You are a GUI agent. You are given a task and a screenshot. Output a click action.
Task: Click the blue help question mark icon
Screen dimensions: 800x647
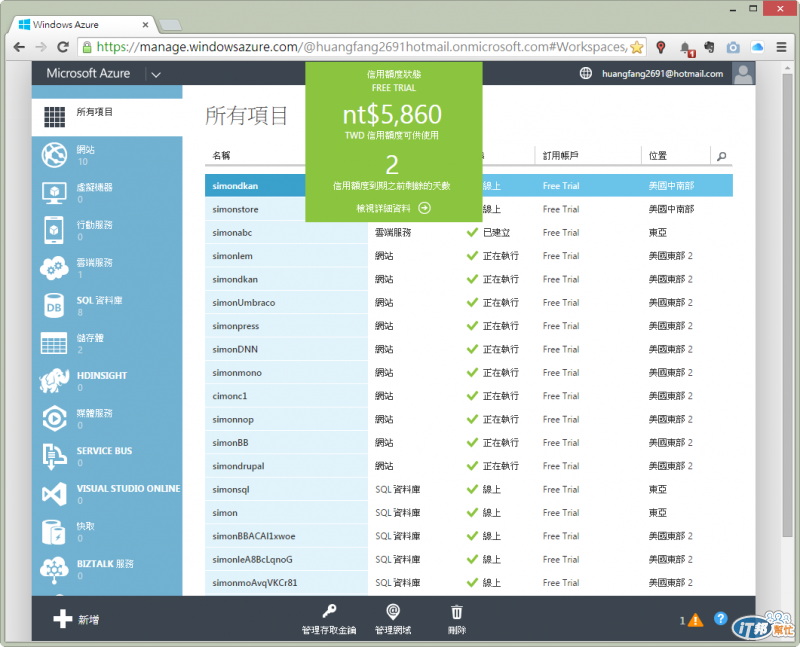(x=720, y=618)
